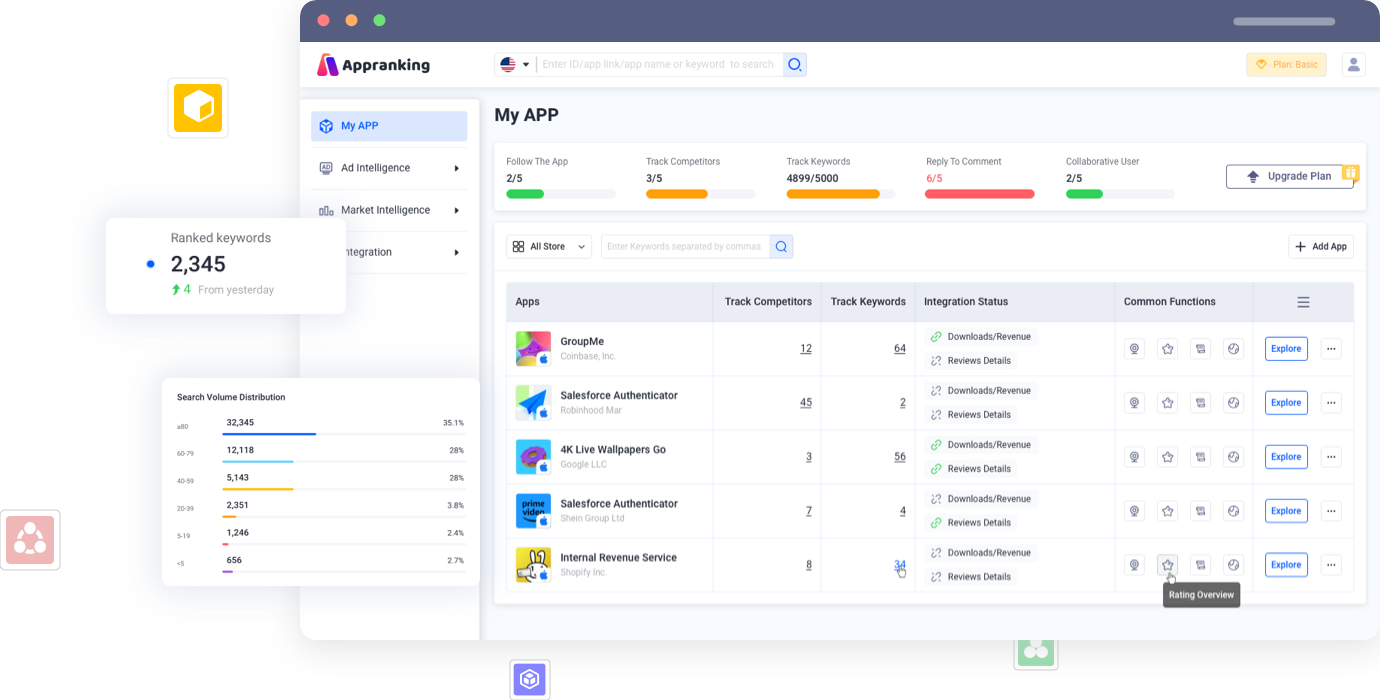Open three-dot menu for Internal Revenue Service
Image resolution: width=1380 pixels, height=700 pixels.
pyautogui.click(x=1331, y=565)
